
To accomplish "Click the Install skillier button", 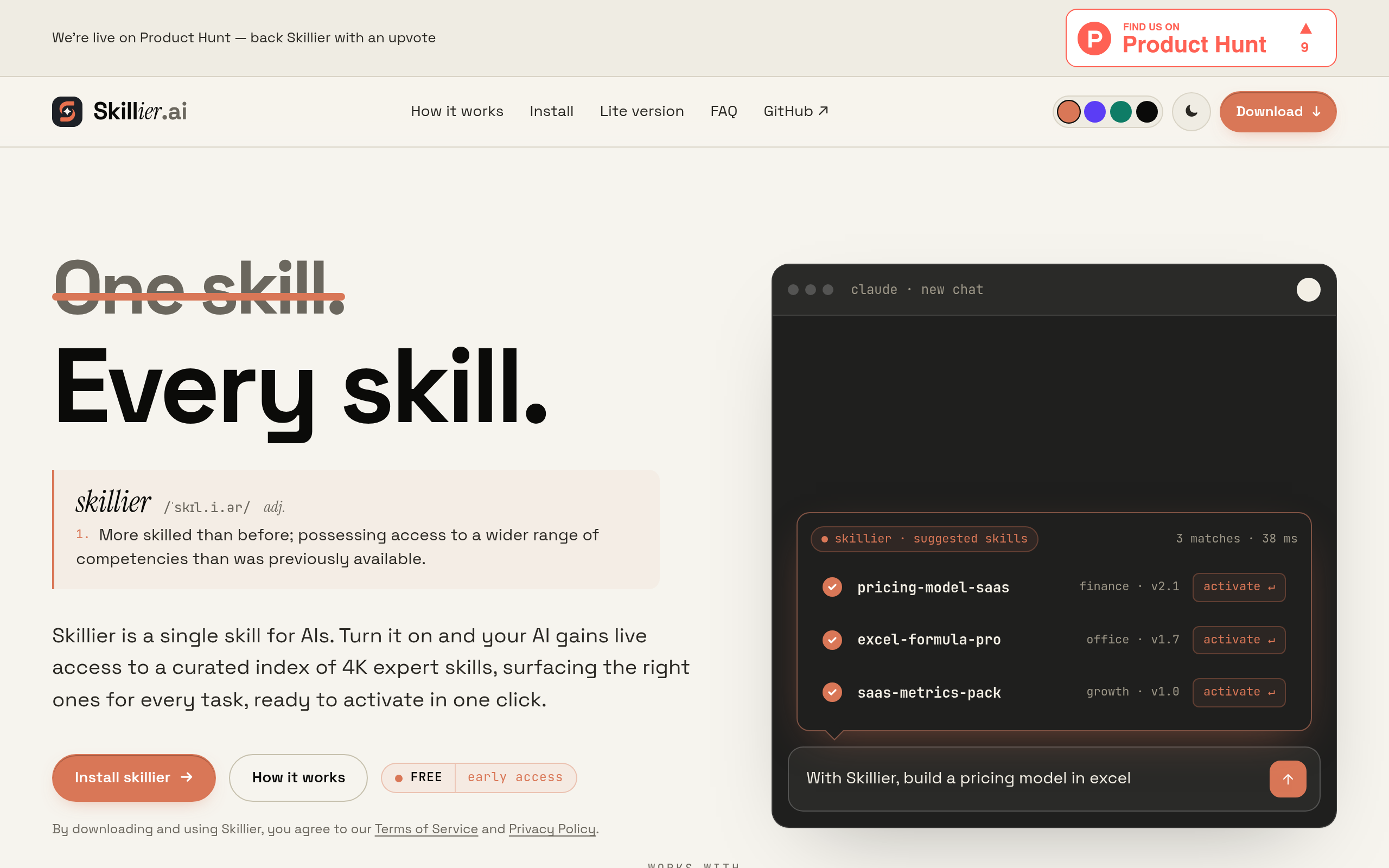I will coord(133,777).
